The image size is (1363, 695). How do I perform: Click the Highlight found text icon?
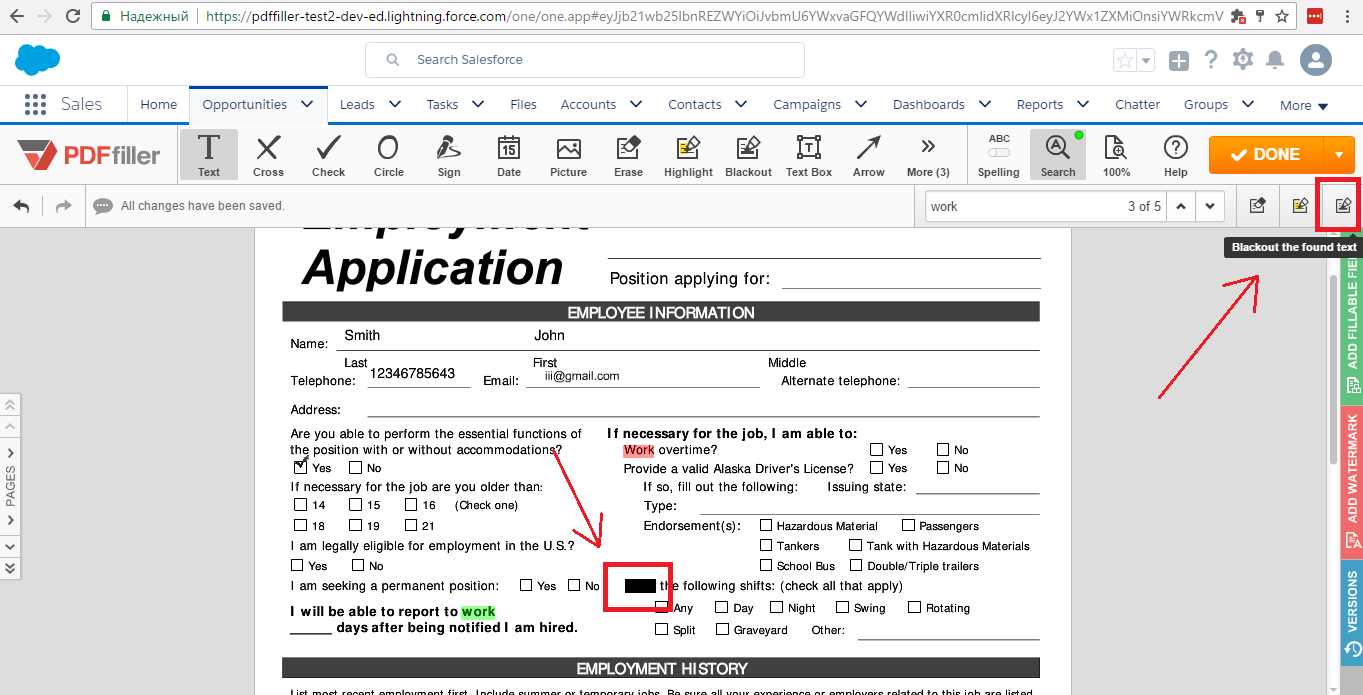tap(1300, 206)
